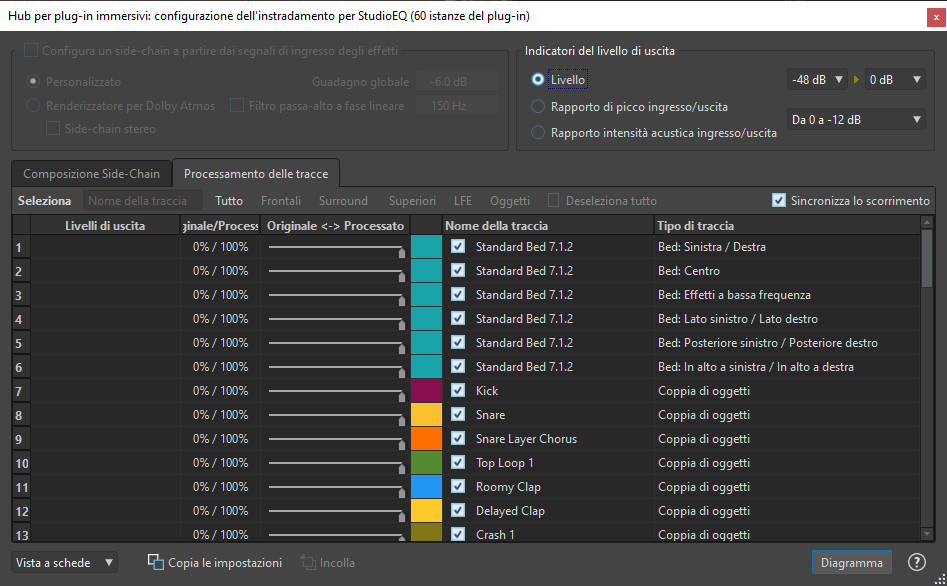
Task: Uncheck the Roomy Clap track checkbox
Action: click(x=458, y=487)
